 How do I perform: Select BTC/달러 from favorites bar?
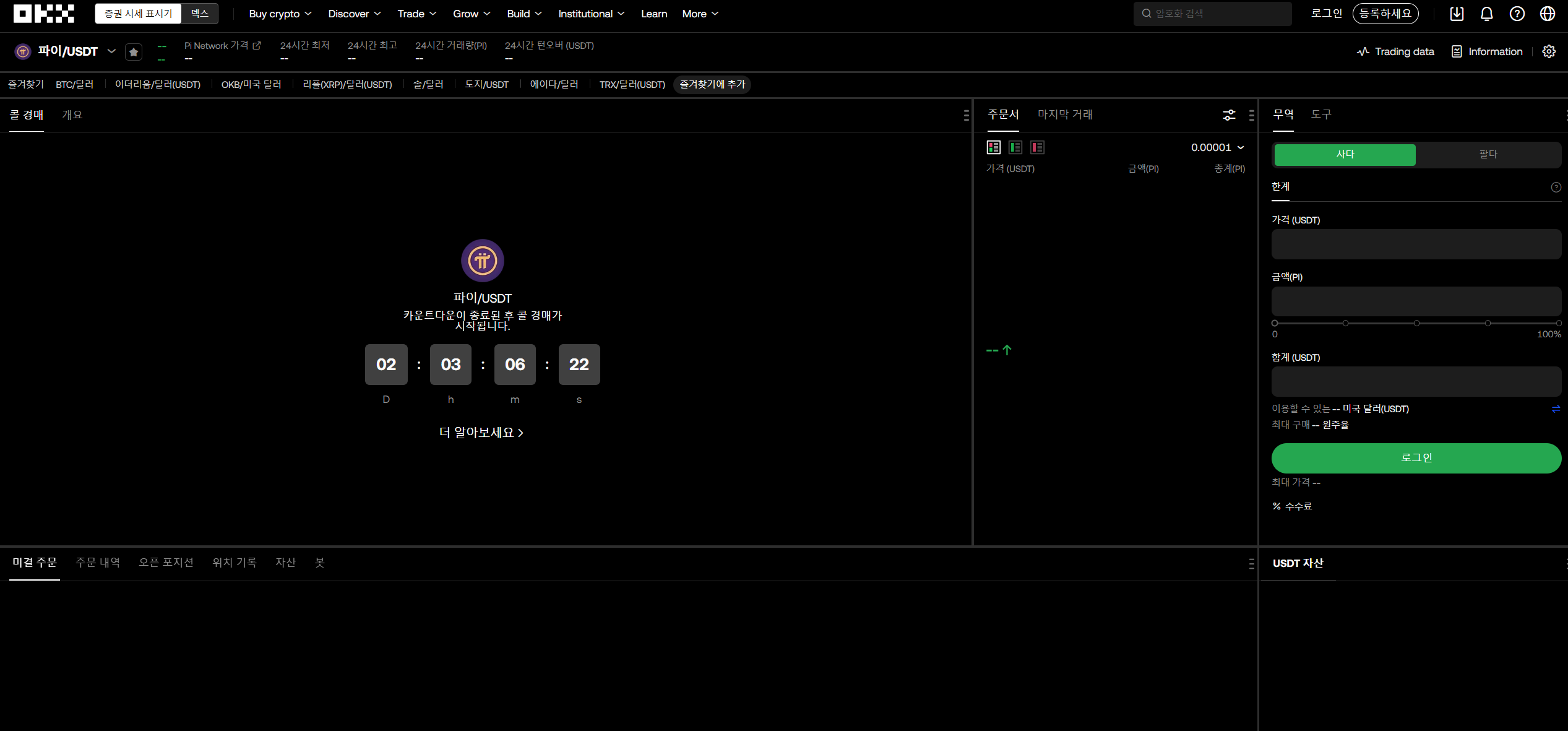tap(75, 84)
